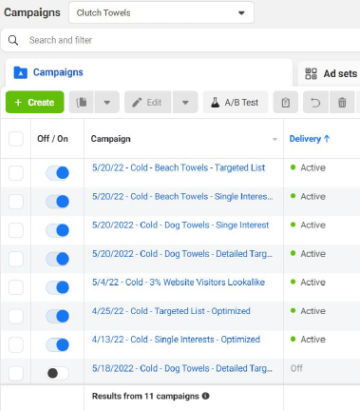This screenshot has width=360, height=411.
Task: Open 5/20/2022 Cold Dog Towels Singe Interest campaign
Action: click(x=180, y=225)
